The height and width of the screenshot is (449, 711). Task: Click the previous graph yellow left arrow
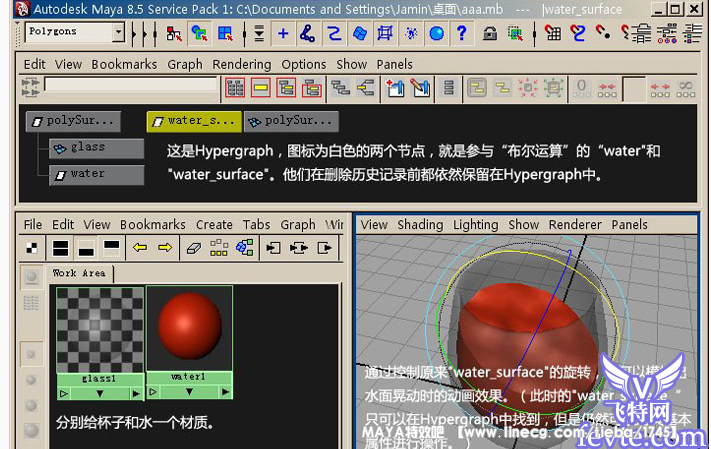coord(140,248)
